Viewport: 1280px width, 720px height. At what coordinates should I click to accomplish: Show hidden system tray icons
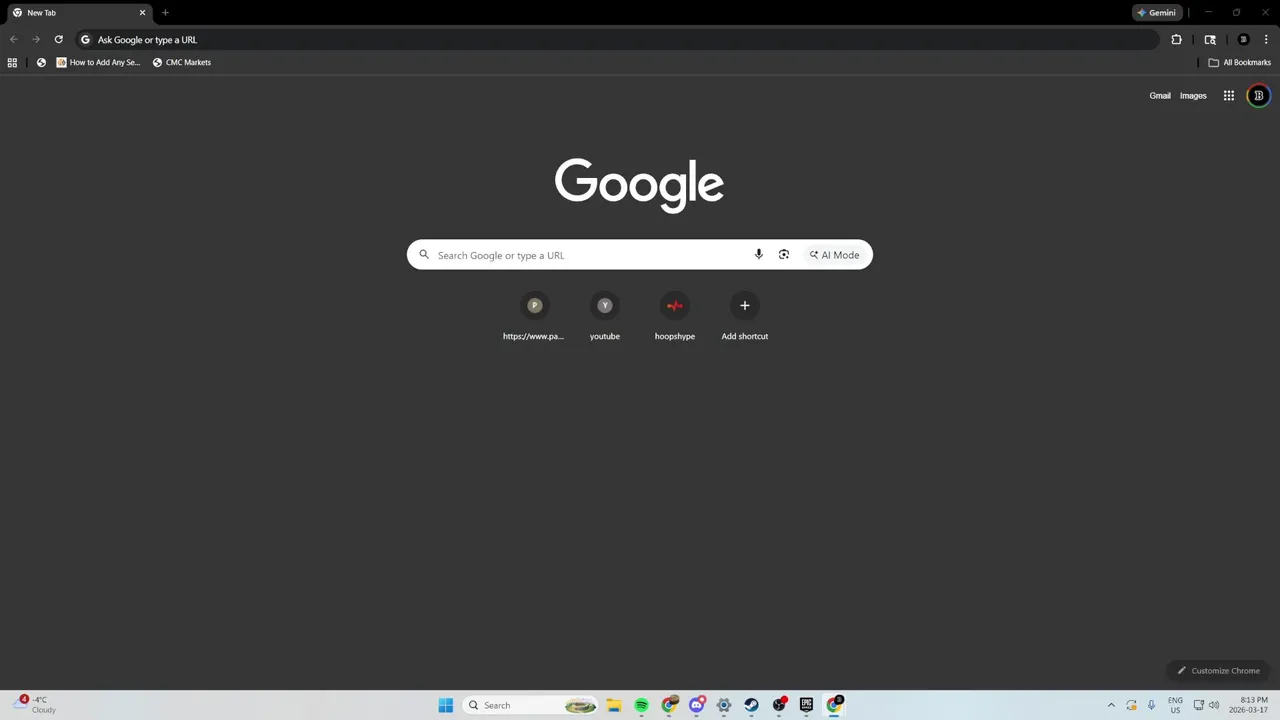pyautogui.click(x=1111, y=705)
